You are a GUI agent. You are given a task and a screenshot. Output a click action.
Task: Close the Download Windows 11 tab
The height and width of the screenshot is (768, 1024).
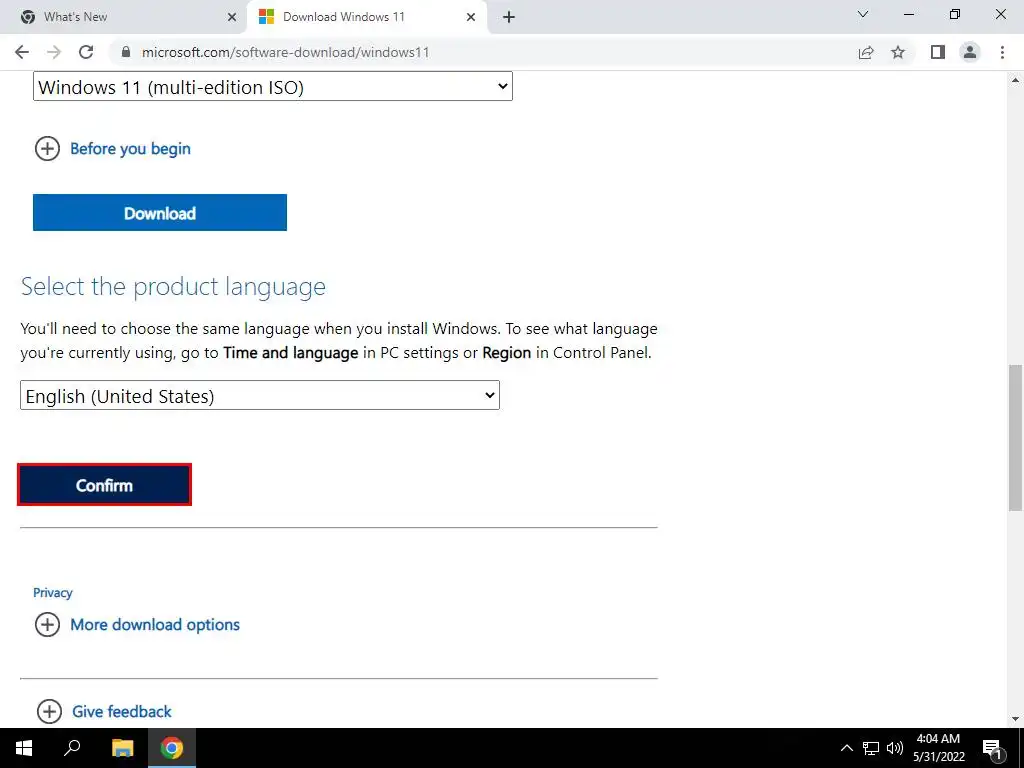click(471, 17)
